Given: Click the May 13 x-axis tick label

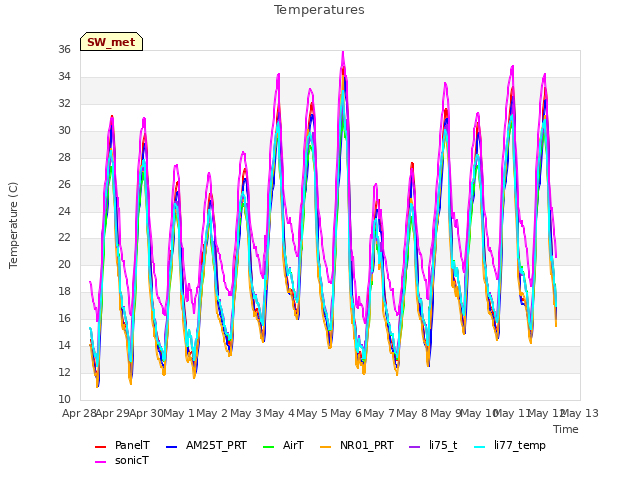Looking at the screenshot, I should (x=581, y=413).
